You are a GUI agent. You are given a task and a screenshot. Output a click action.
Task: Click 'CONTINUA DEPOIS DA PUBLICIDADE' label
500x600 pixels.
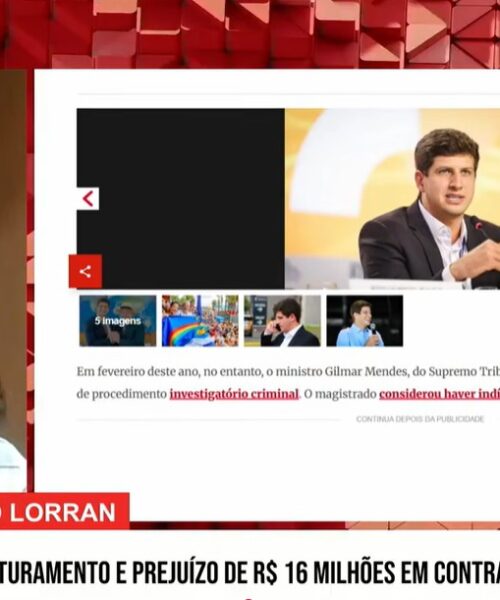[x=420, y=419]
